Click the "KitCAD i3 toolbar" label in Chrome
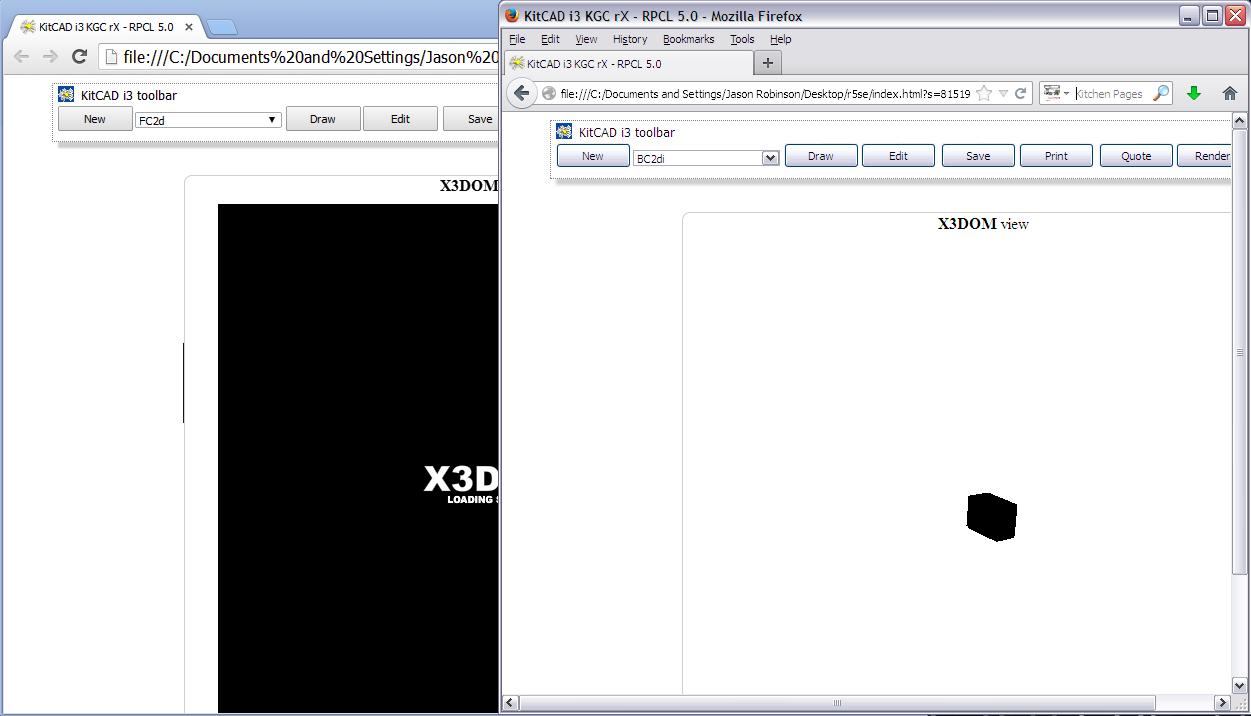This screenshot has width=1251, height=716. click(x=129, y=95)
